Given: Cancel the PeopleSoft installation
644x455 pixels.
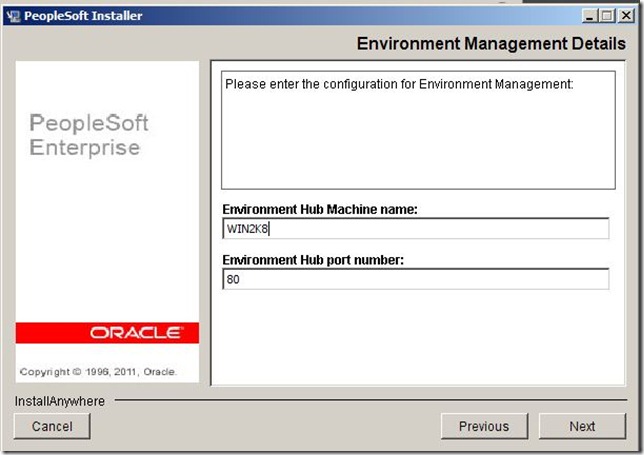Looking at the screenshot, I should [x=52, y=426].
